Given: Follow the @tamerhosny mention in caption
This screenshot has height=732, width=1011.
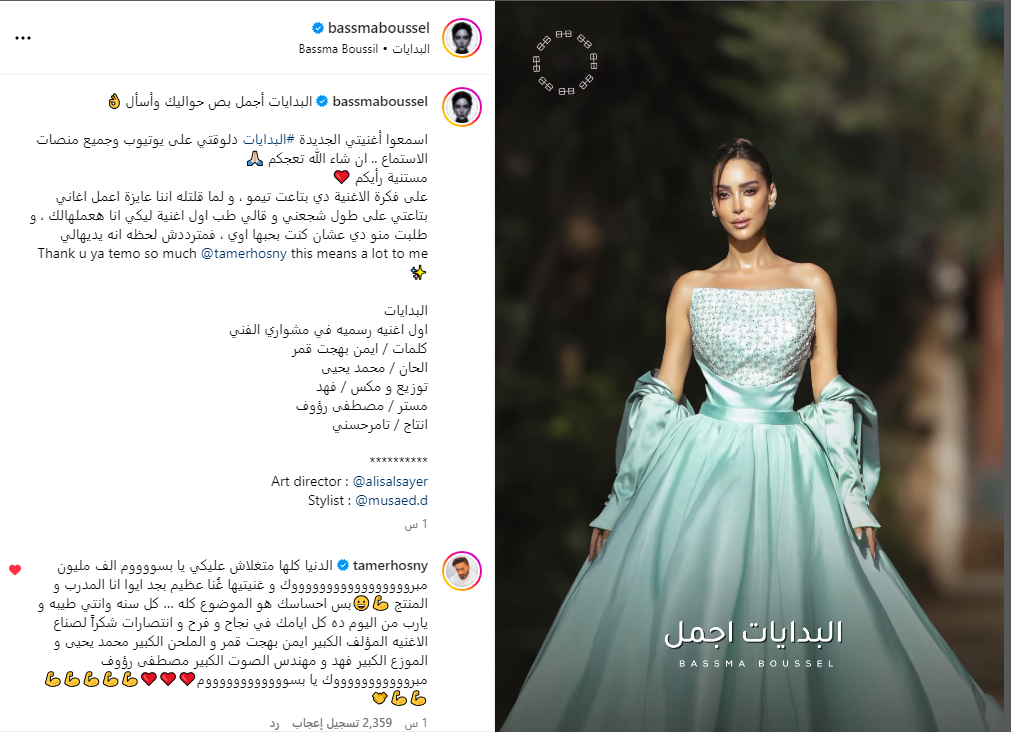Looking at the screenshot, I should [x=244, y=253].
